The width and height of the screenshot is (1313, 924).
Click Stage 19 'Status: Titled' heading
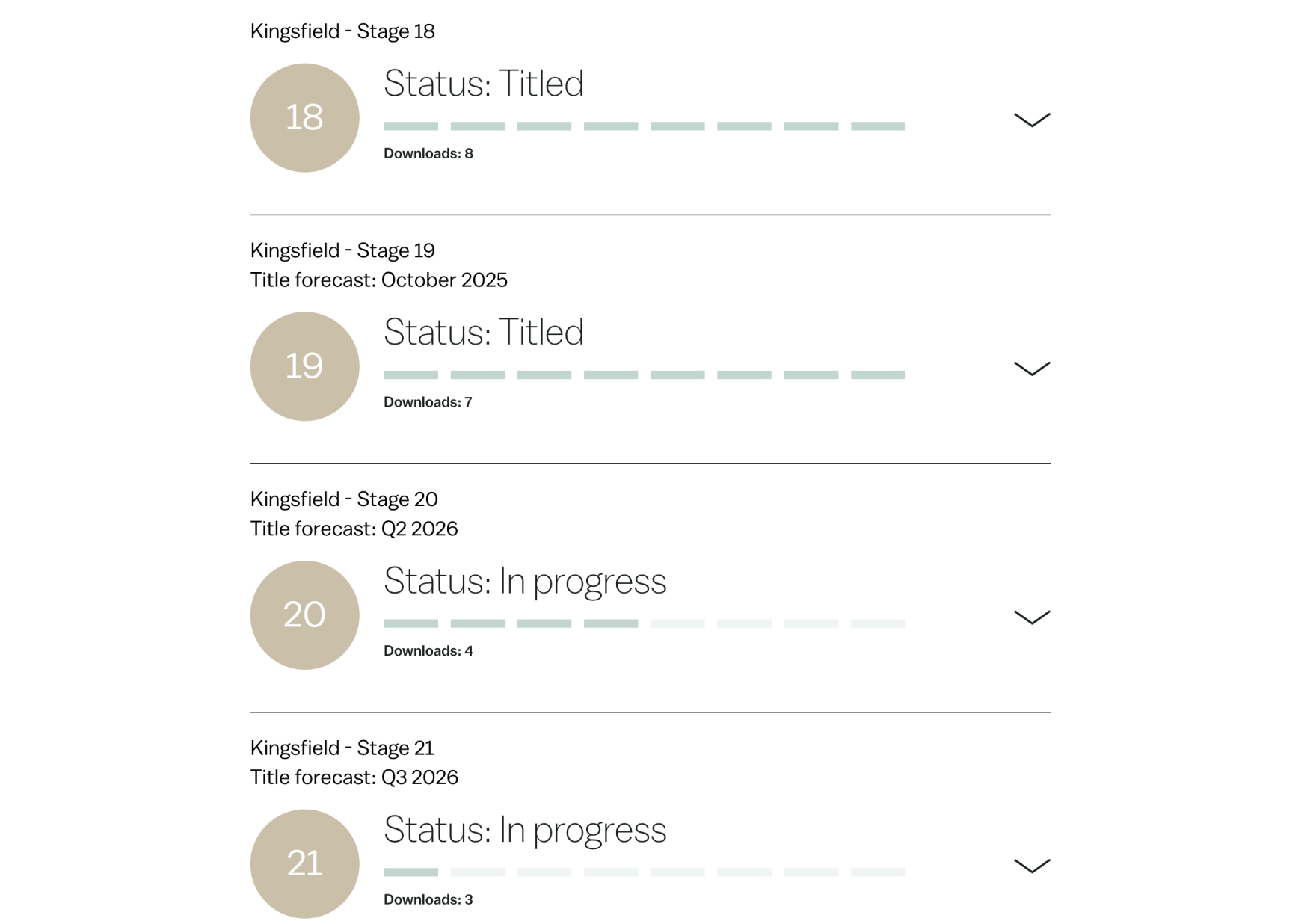coord(483,332)
